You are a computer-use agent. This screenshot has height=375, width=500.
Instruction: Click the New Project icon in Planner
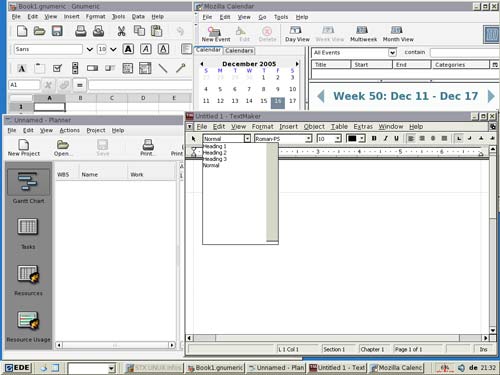24,148
